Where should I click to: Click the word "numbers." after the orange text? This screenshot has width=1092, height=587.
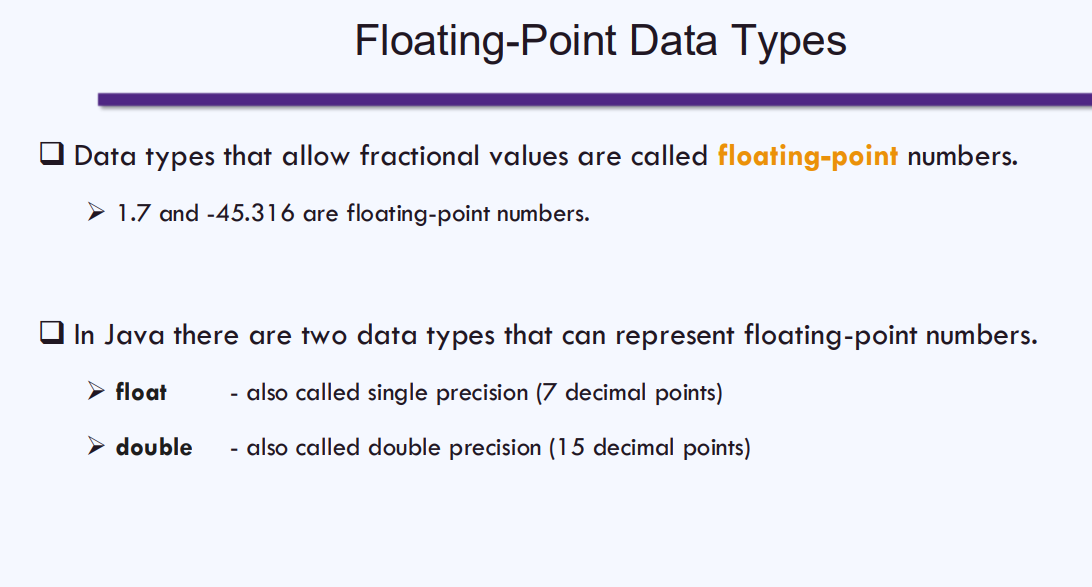pos(962,156)
